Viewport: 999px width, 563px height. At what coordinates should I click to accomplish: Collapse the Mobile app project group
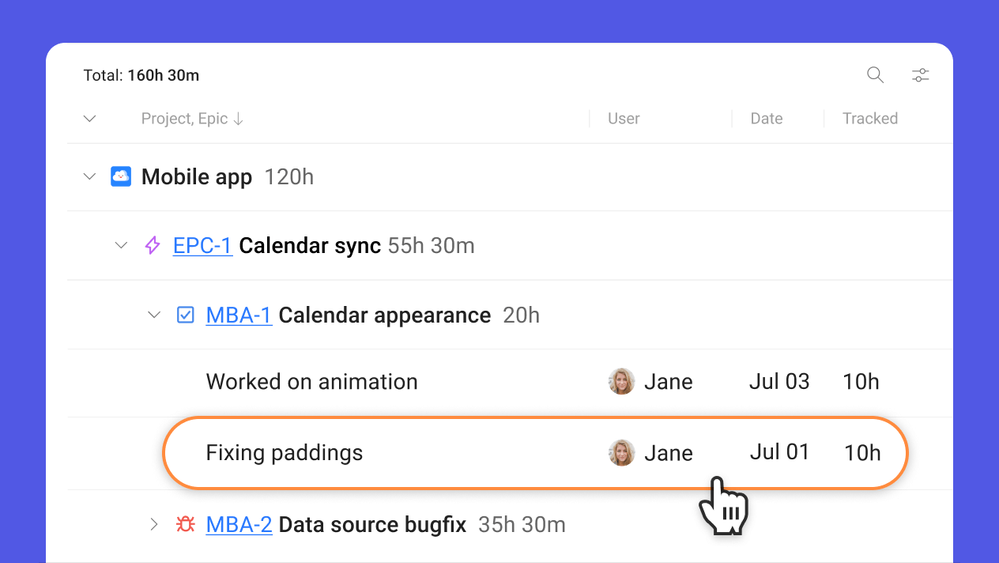tap(90, 177)
